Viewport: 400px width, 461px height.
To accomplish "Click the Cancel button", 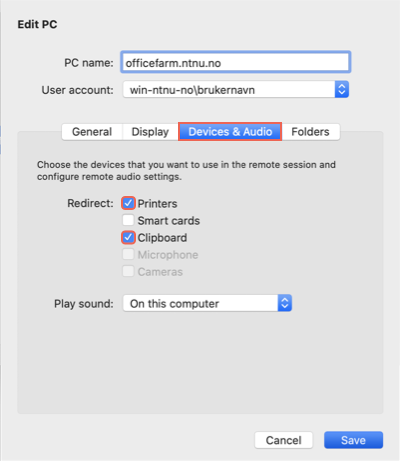I will tap(284, 440).
